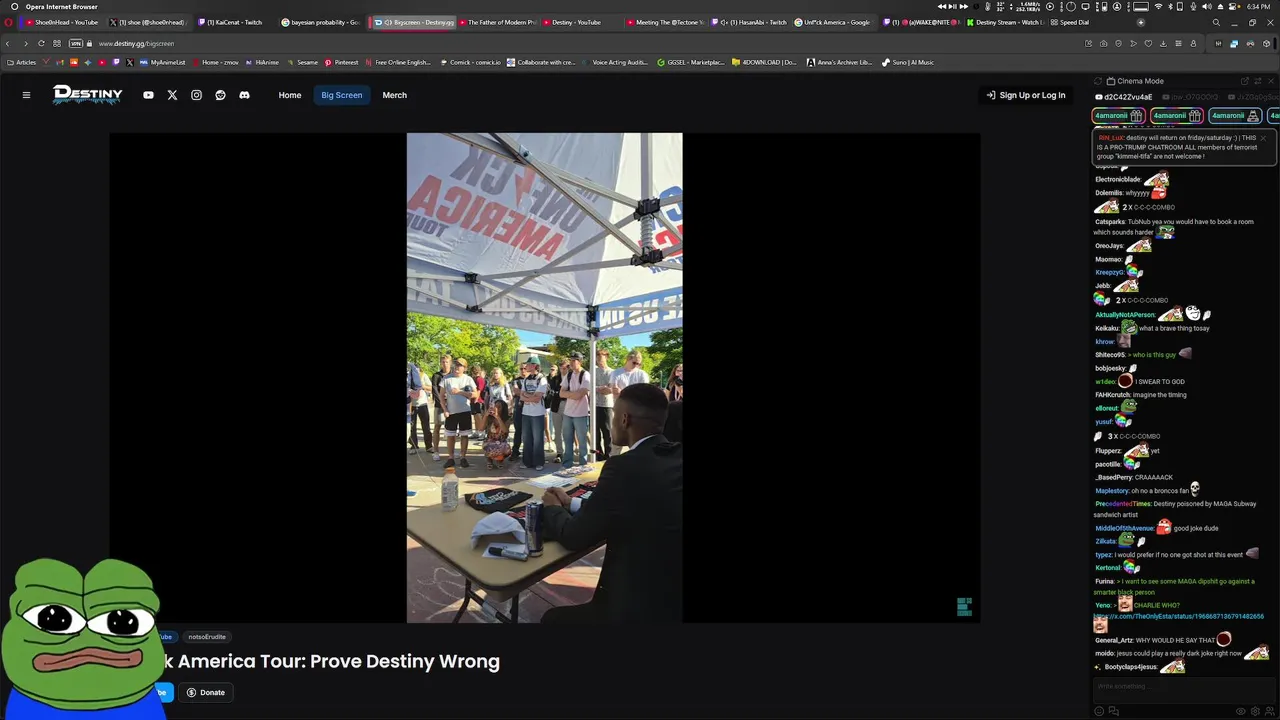
Task: Switch to the KaiCenat Twitch tab
Action: [x=234, y=22]
